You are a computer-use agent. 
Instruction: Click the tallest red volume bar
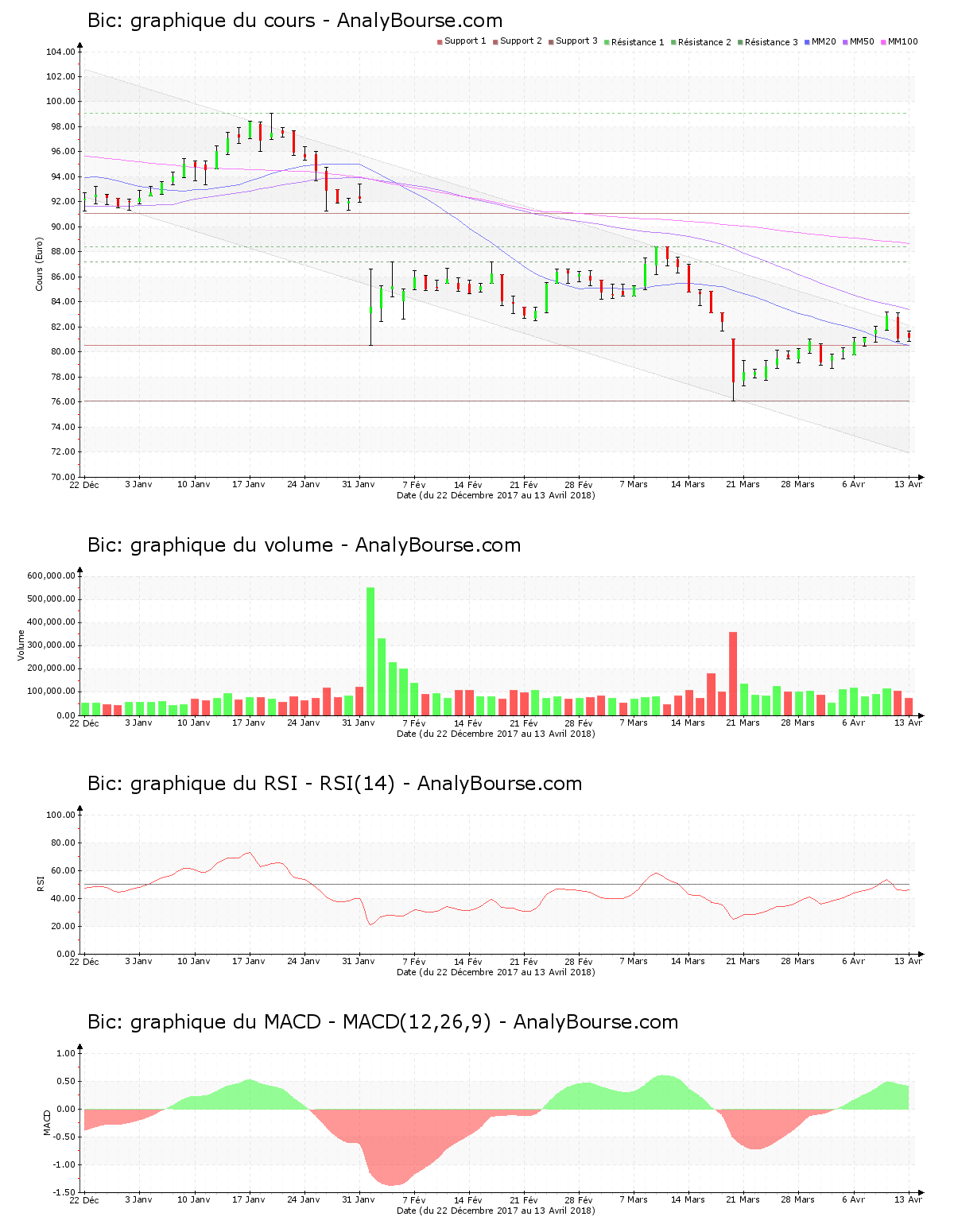point(733,673)
